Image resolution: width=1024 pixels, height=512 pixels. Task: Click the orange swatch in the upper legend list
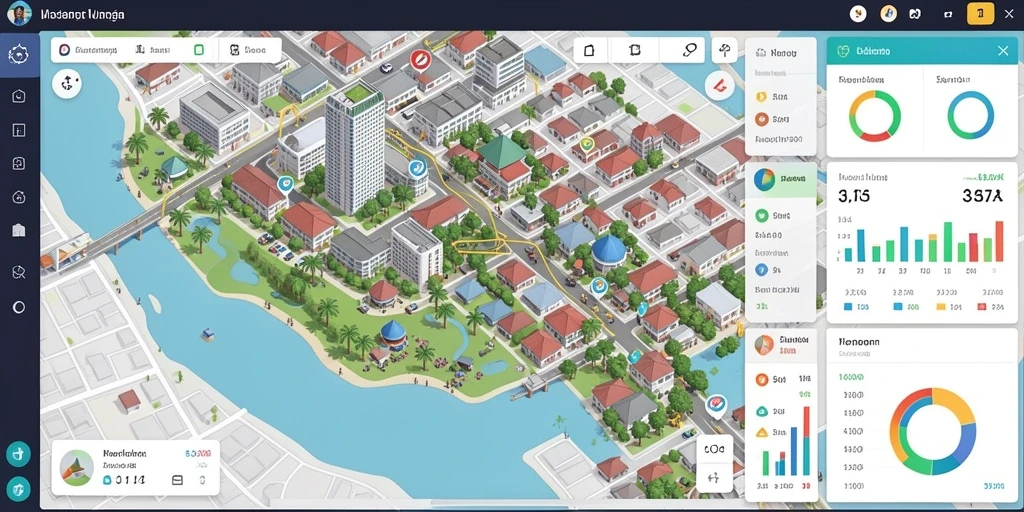[761, 119]
